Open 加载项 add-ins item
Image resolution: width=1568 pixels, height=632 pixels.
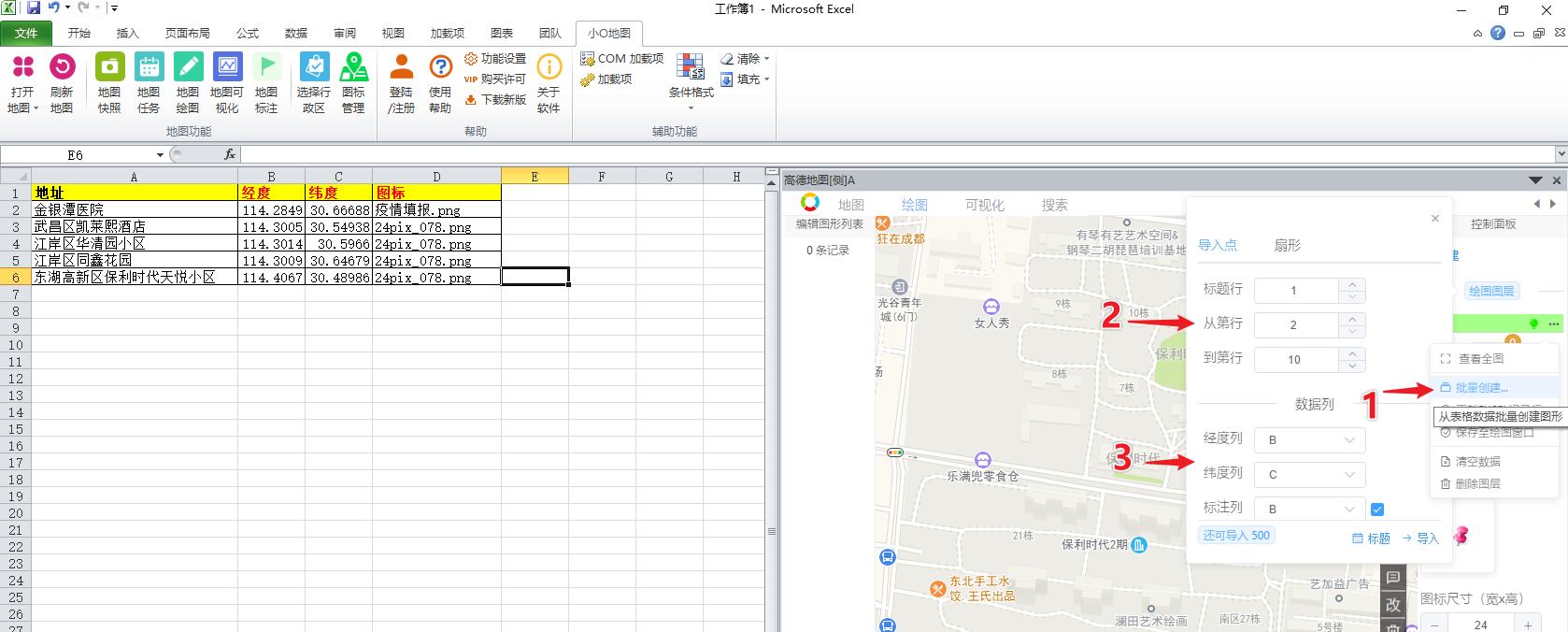pyautogui.click(x=606, y=79)
